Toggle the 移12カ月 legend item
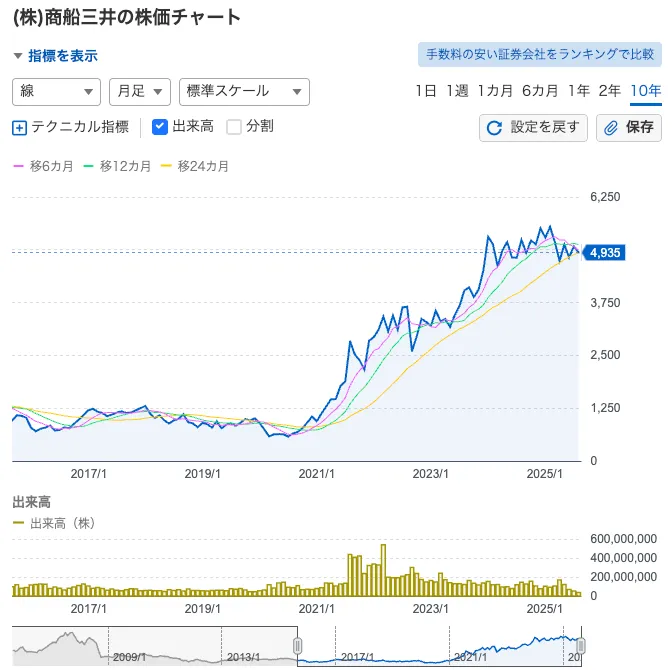This screenshot has height=670, width=672. (117, 166)
